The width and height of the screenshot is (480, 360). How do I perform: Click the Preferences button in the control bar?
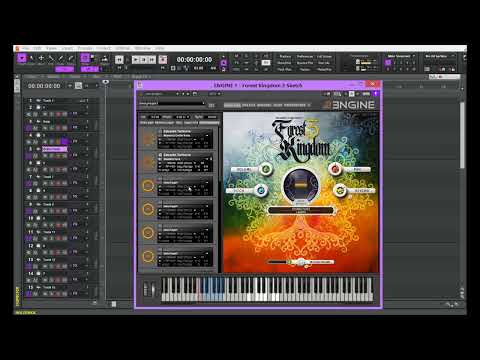point(305,56)
